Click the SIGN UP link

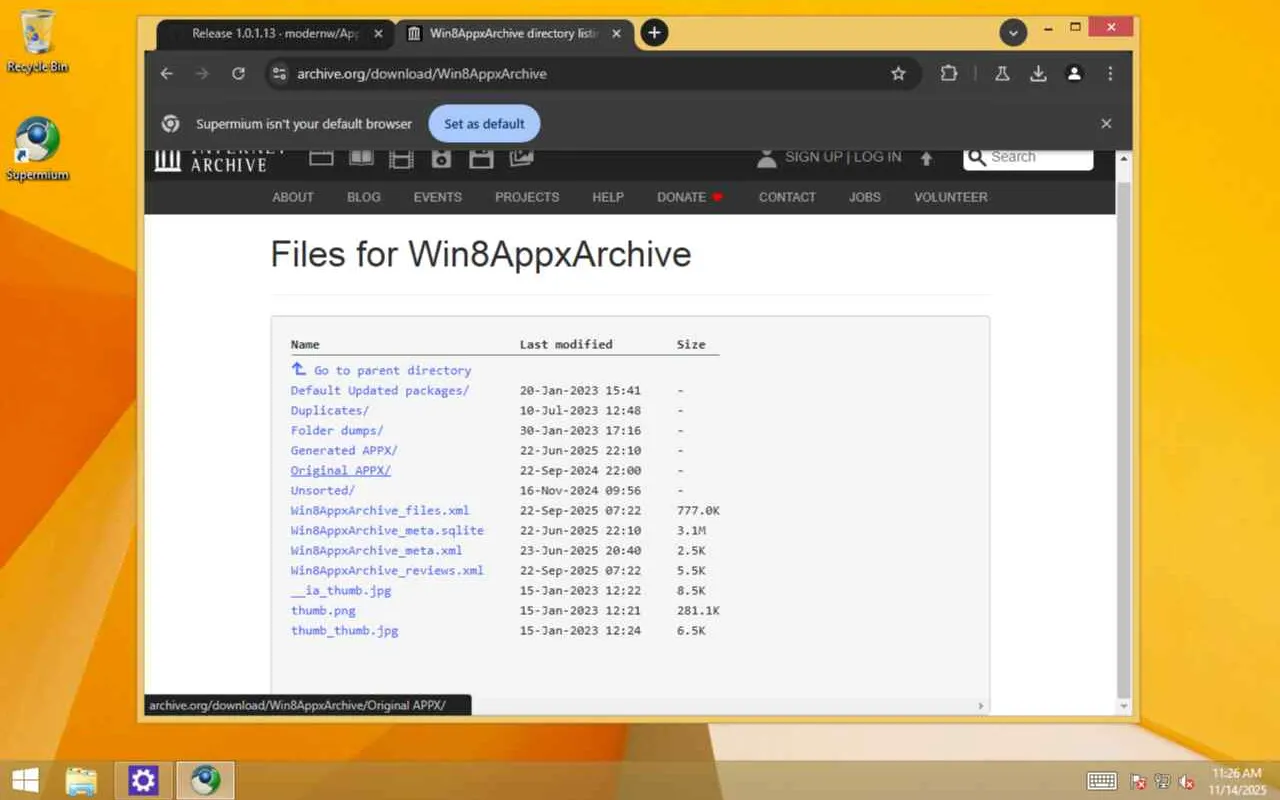(814, 157)
